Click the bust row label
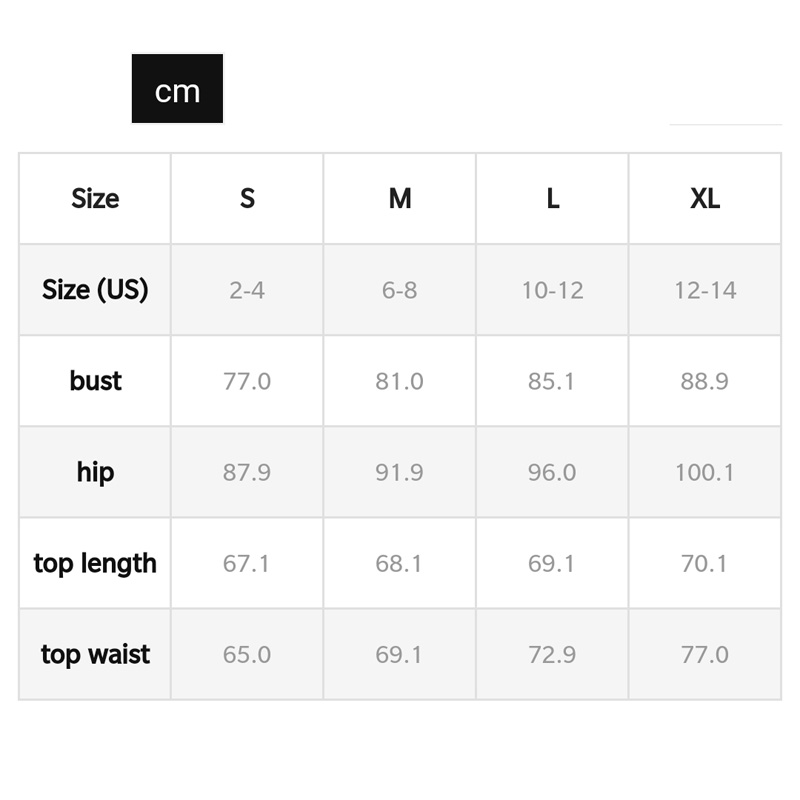The height and width of the screenshot is (800, 800). (95, 381)
